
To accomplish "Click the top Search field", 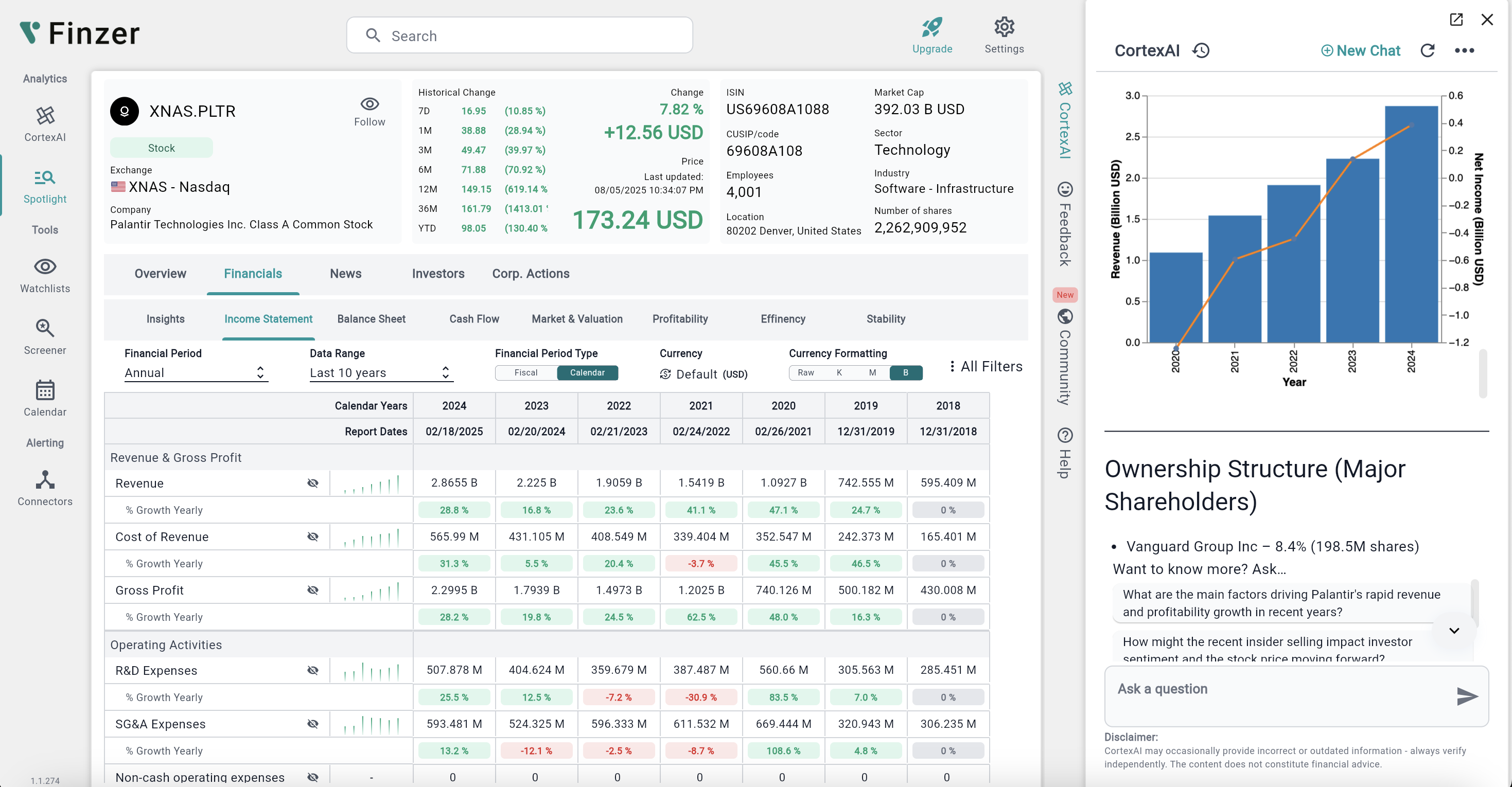I will [519, 35].
